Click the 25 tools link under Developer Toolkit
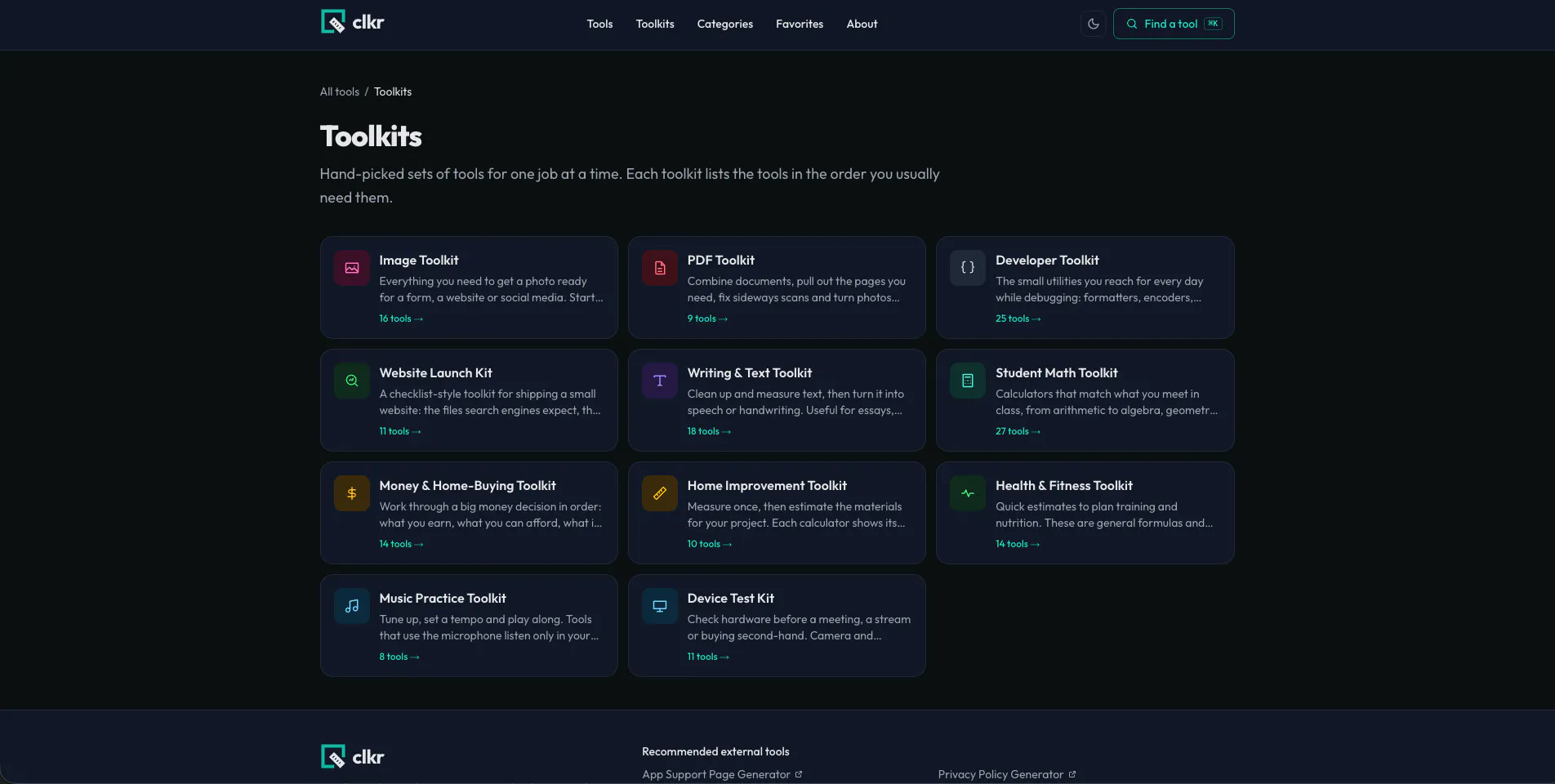The image size is (1555, 784). (1018, 318)
